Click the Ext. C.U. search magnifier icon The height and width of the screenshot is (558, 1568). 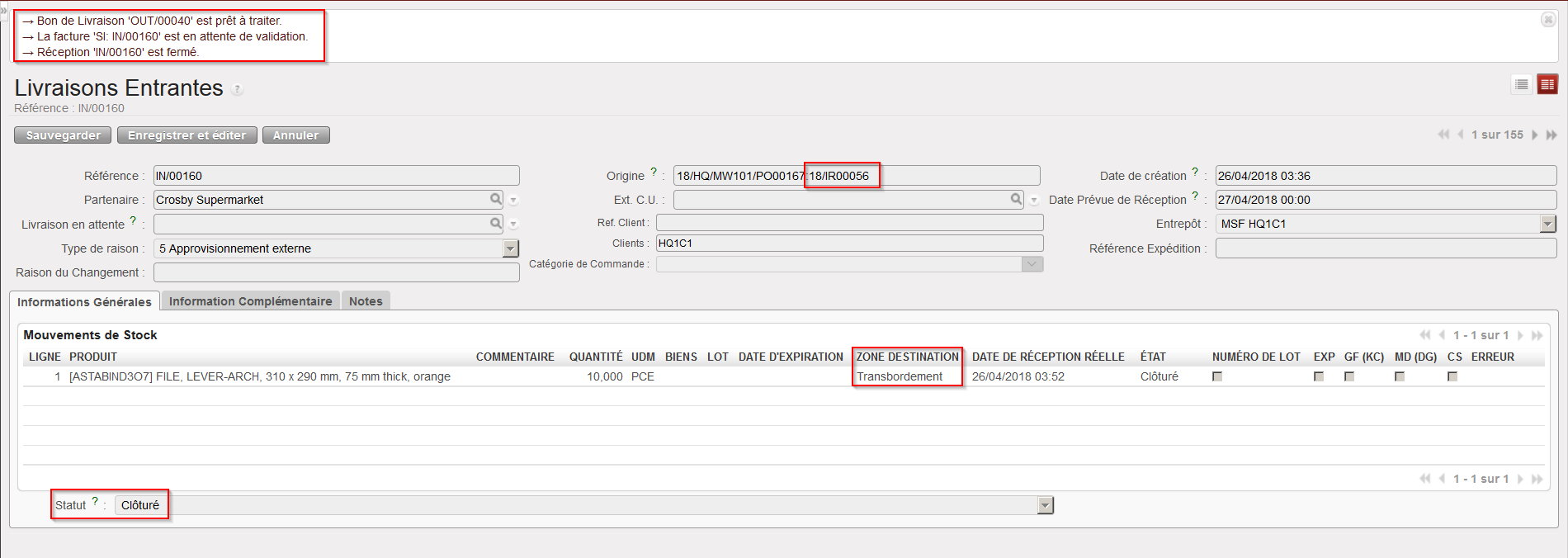click(x=1017, y=199)
